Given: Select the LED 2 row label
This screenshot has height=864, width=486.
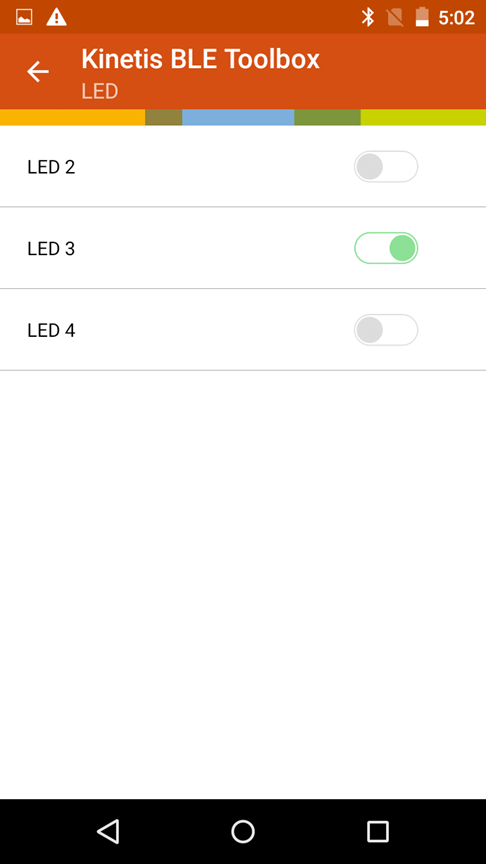Looking at the screenshot, I should click(51, 167).
